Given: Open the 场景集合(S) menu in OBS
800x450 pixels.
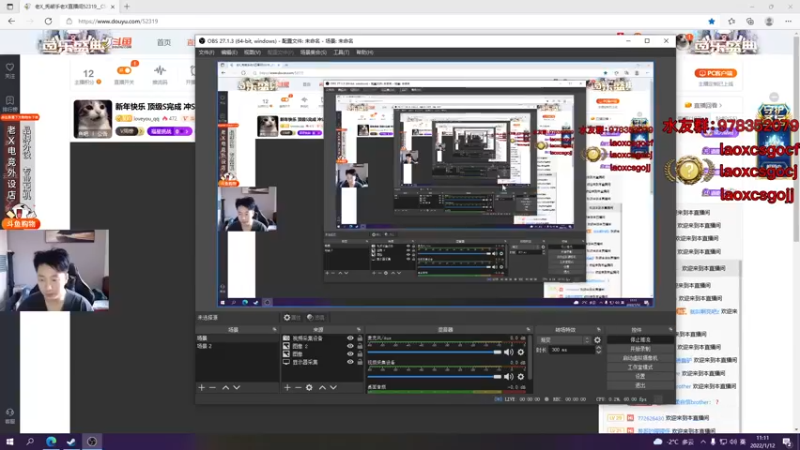Looking at the screenshot, I should point(313,52).
